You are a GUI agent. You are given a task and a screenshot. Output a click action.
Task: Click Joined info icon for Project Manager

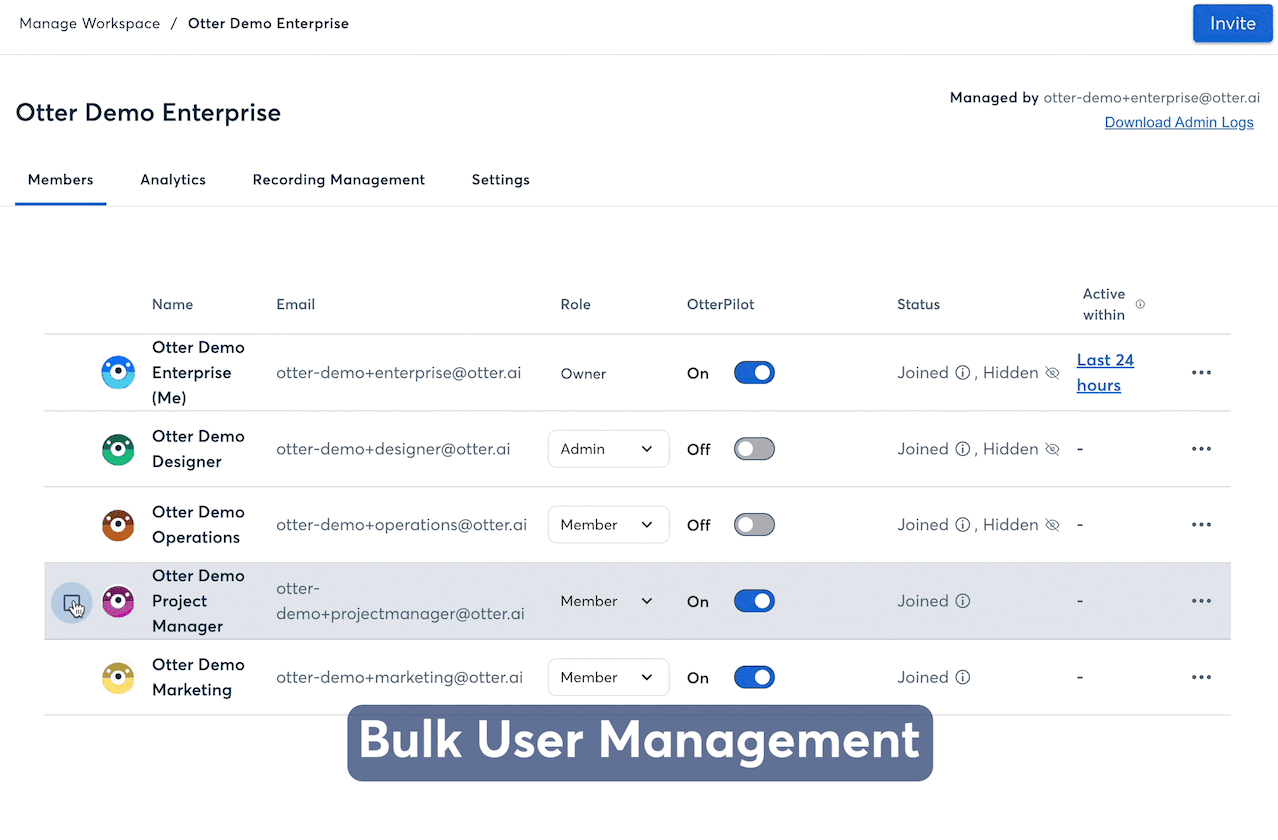click(963, 601)
